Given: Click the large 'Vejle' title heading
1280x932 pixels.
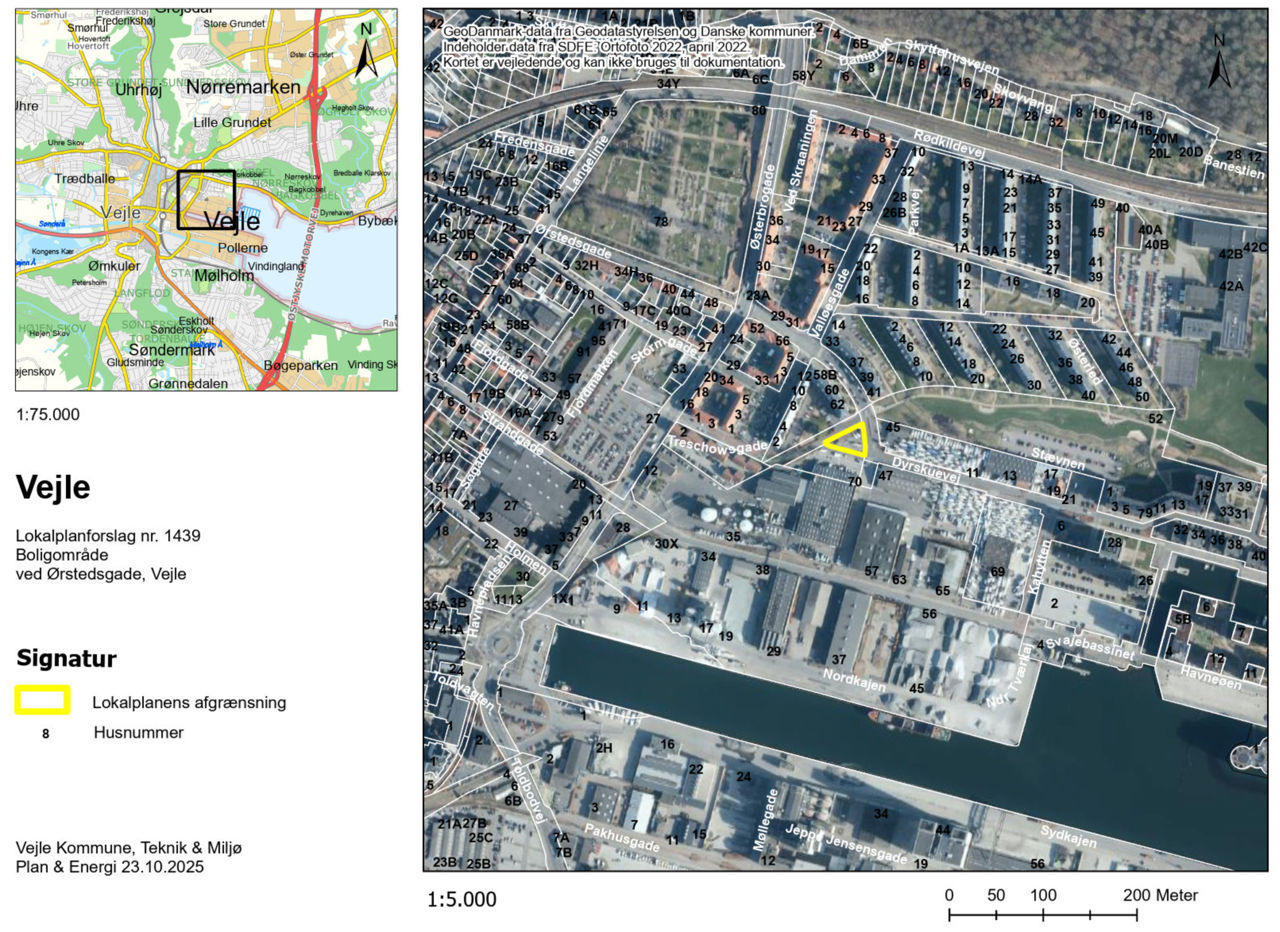Looking at the screenshot, I should (x=53, y=487).
